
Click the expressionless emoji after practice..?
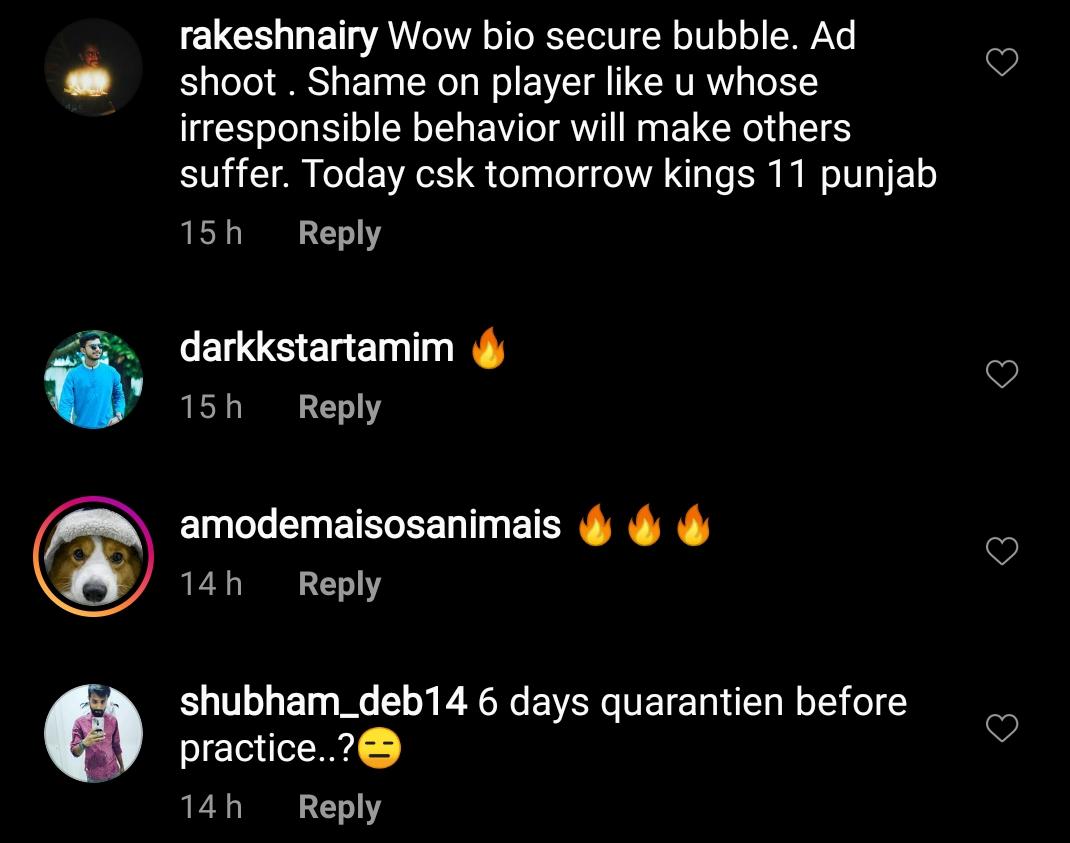[x=379, y=749]
